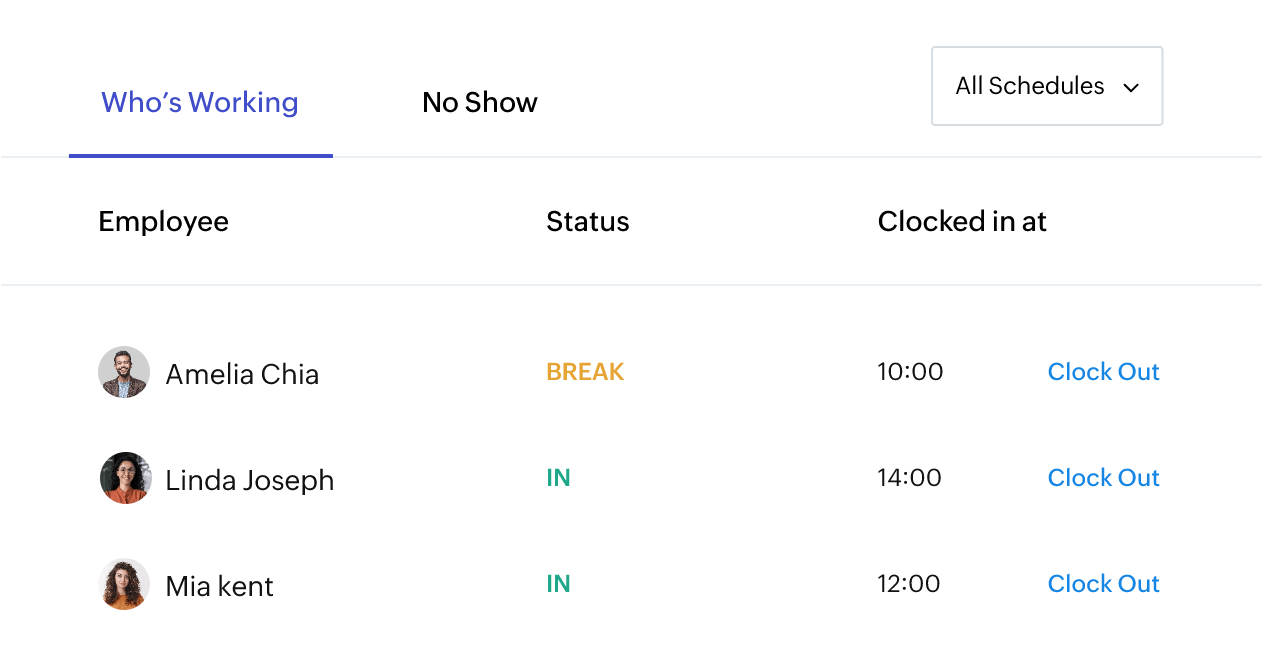This screenshot has height=672, width=1262.
Task: Click the IN status indicator for Mia kent
Action: 559,583
